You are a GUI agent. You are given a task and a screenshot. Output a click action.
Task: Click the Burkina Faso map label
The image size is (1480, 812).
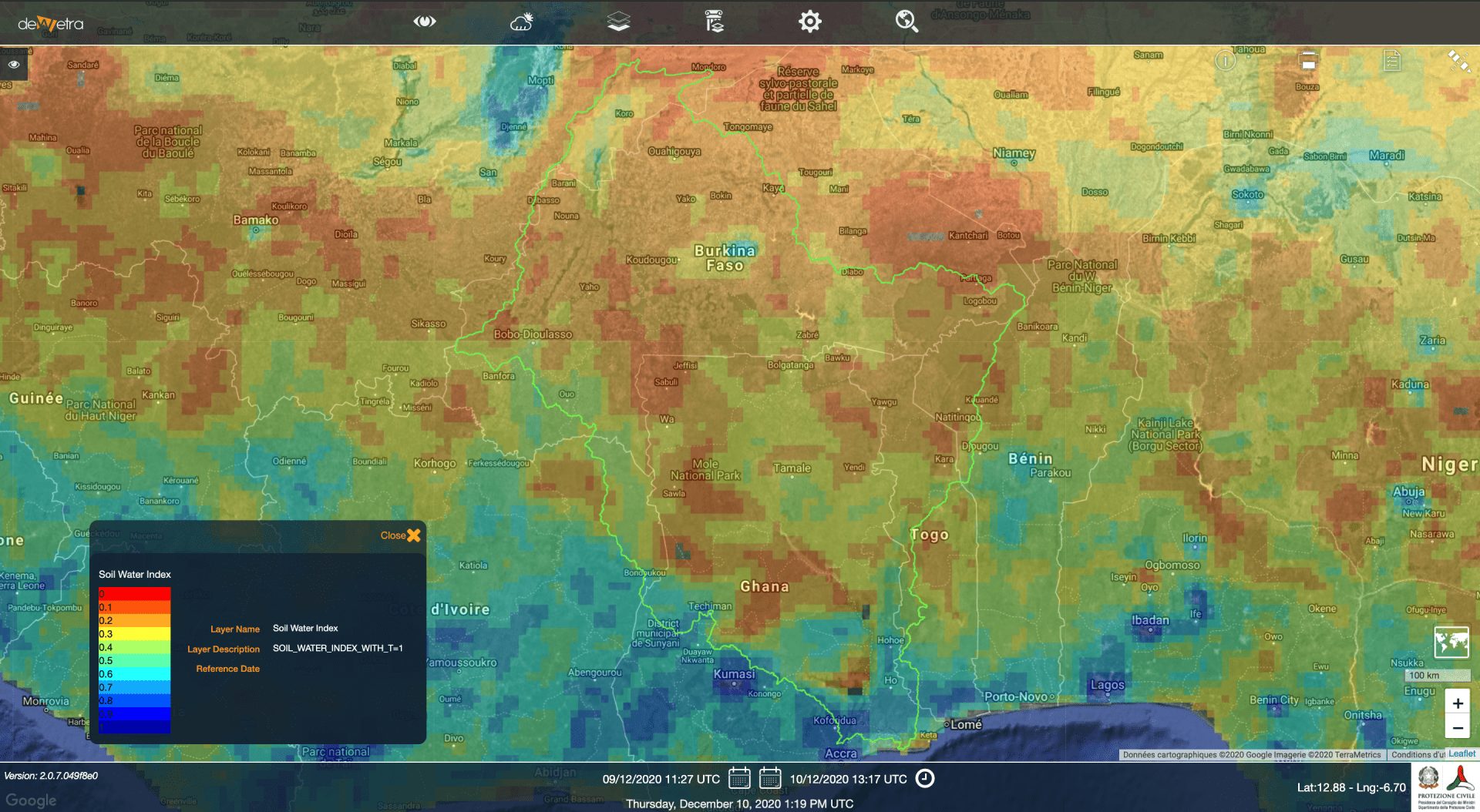pos(725,258)
